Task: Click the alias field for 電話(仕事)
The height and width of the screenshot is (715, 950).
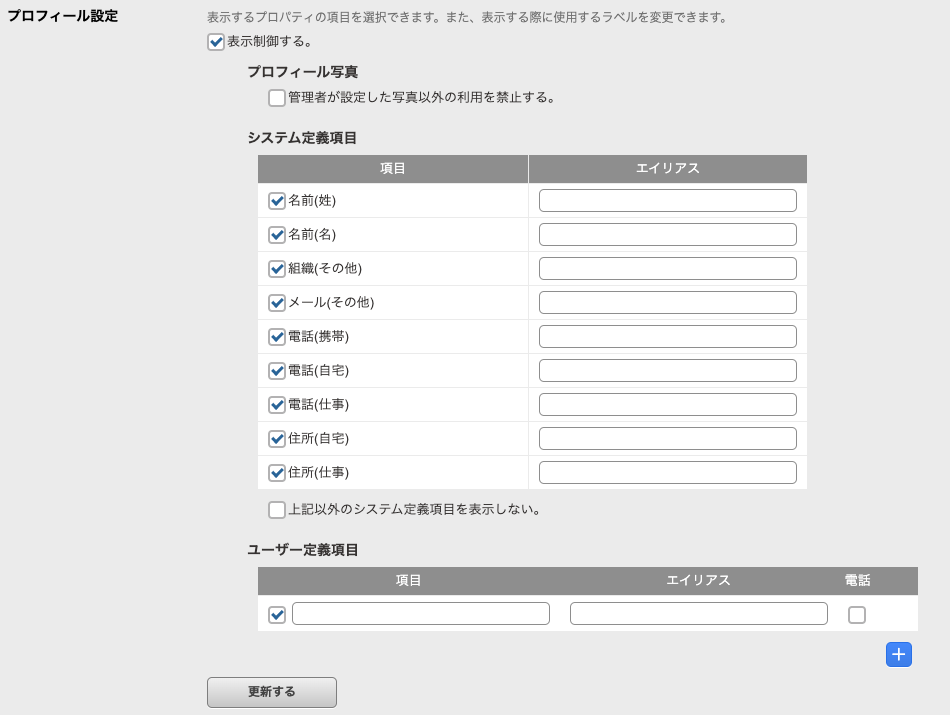Action: coord(668,404)
